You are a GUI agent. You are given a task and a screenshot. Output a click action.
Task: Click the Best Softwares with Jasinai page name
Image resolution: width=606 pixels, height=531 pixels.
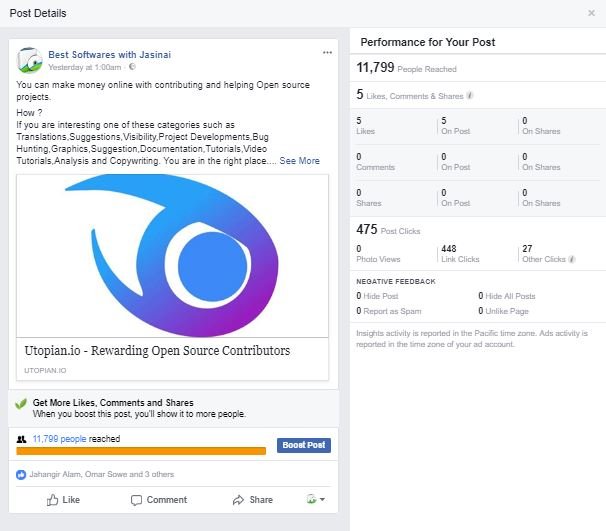click(x=109, y=55)
